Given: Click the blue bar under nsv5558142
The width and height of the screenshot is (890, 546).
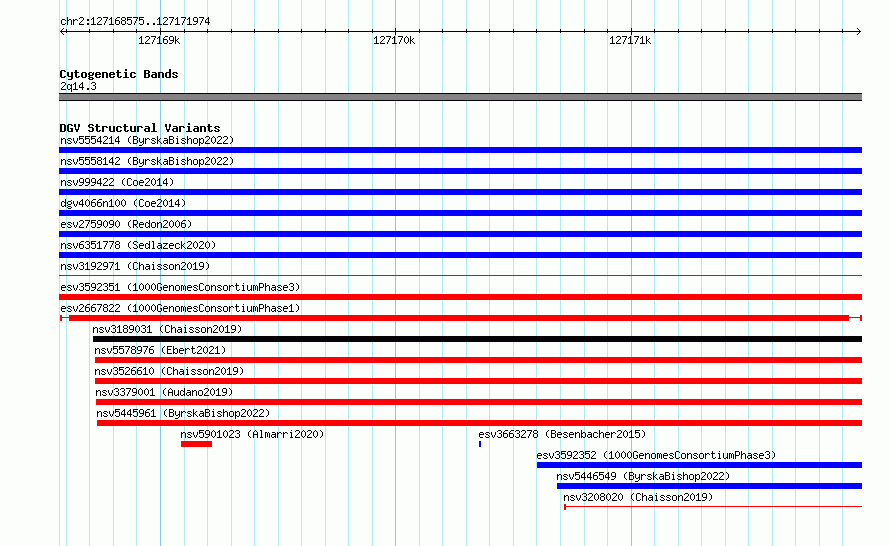Looking at the screenshot, I should 460,171.
